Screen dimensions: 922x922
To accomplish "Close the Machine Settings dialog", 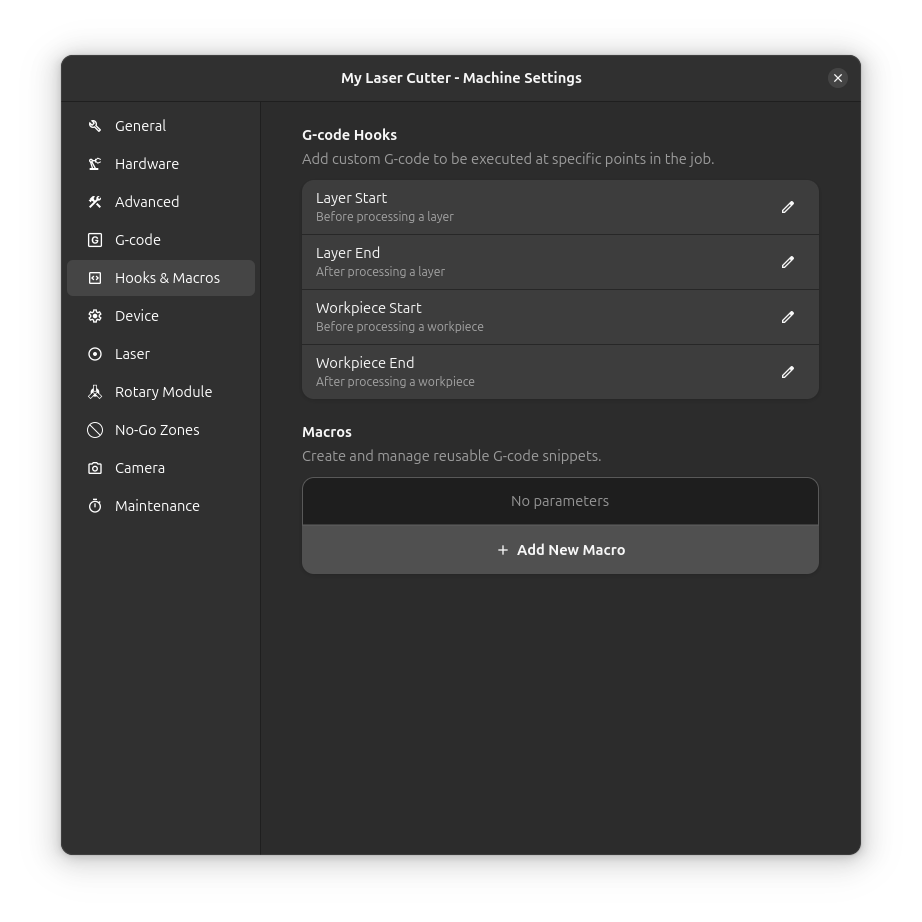I will (x=838, y=78).
